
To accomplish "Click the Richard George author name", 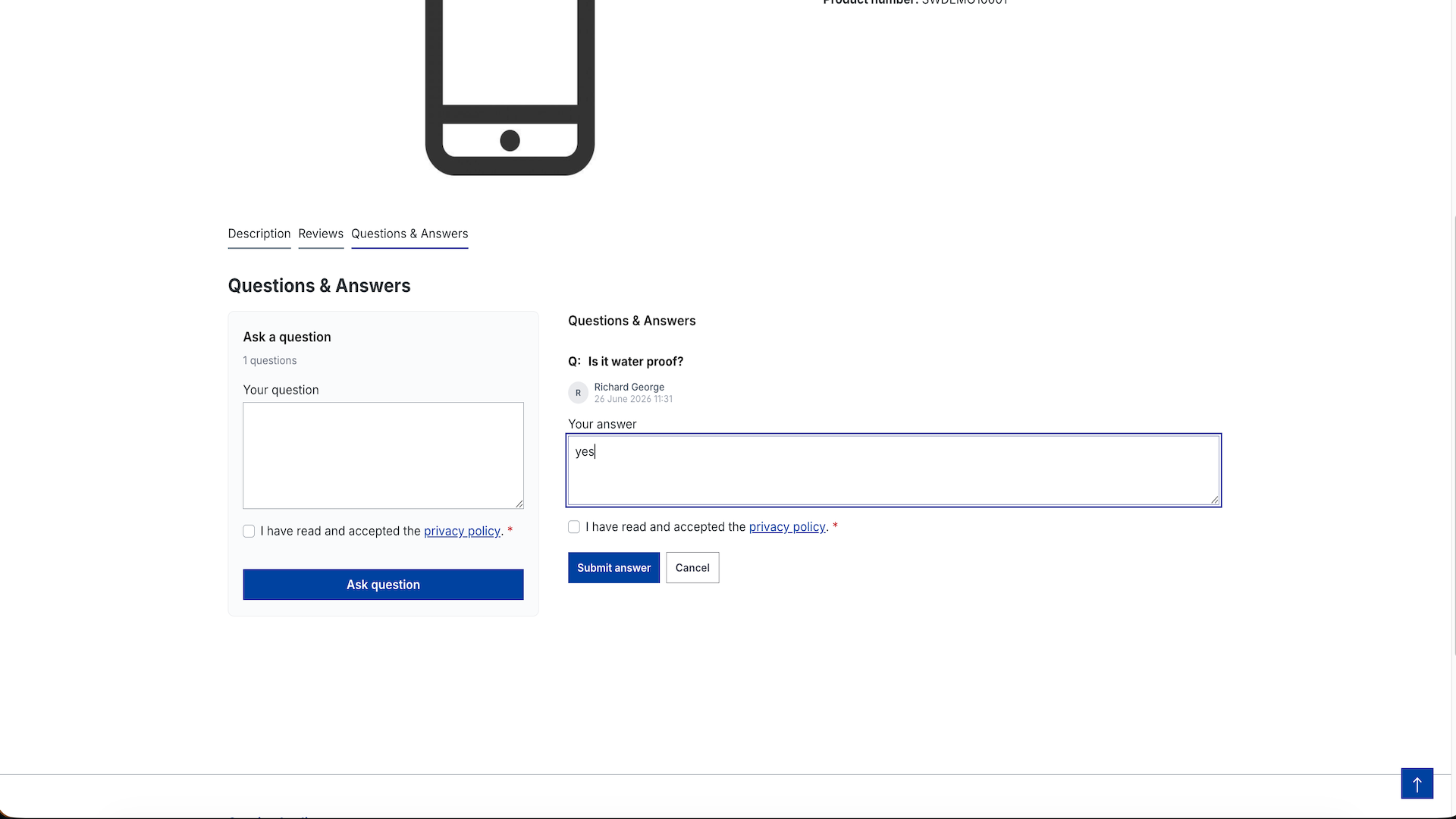I will [629, 387].
